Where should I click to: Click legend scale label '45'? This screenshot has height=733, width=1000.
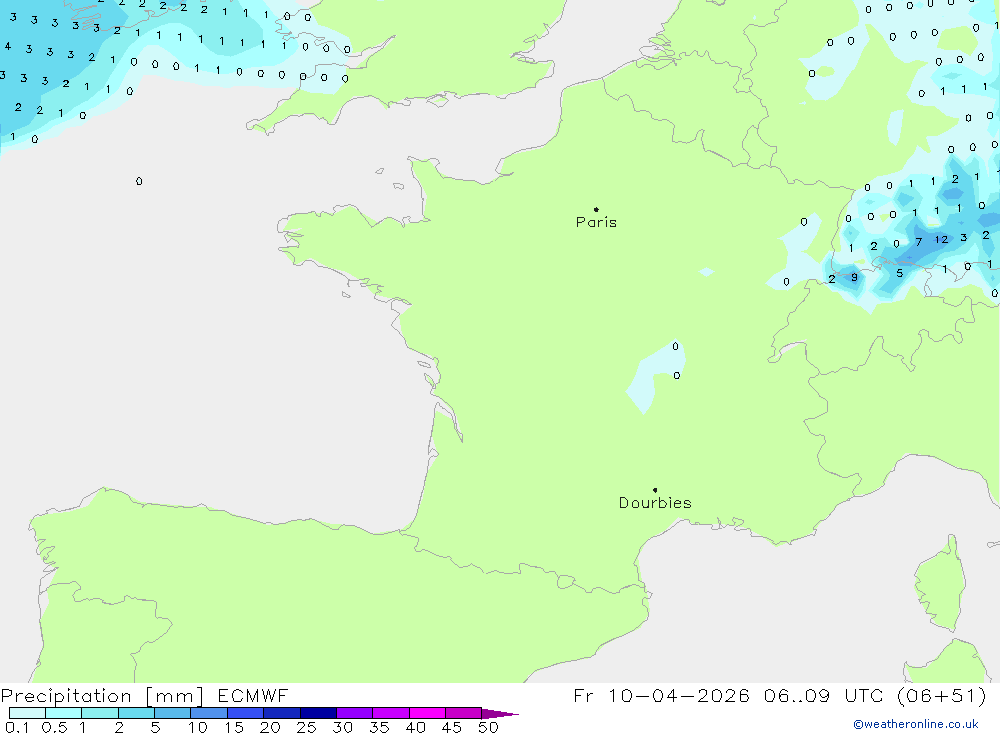tap(452, 727)
